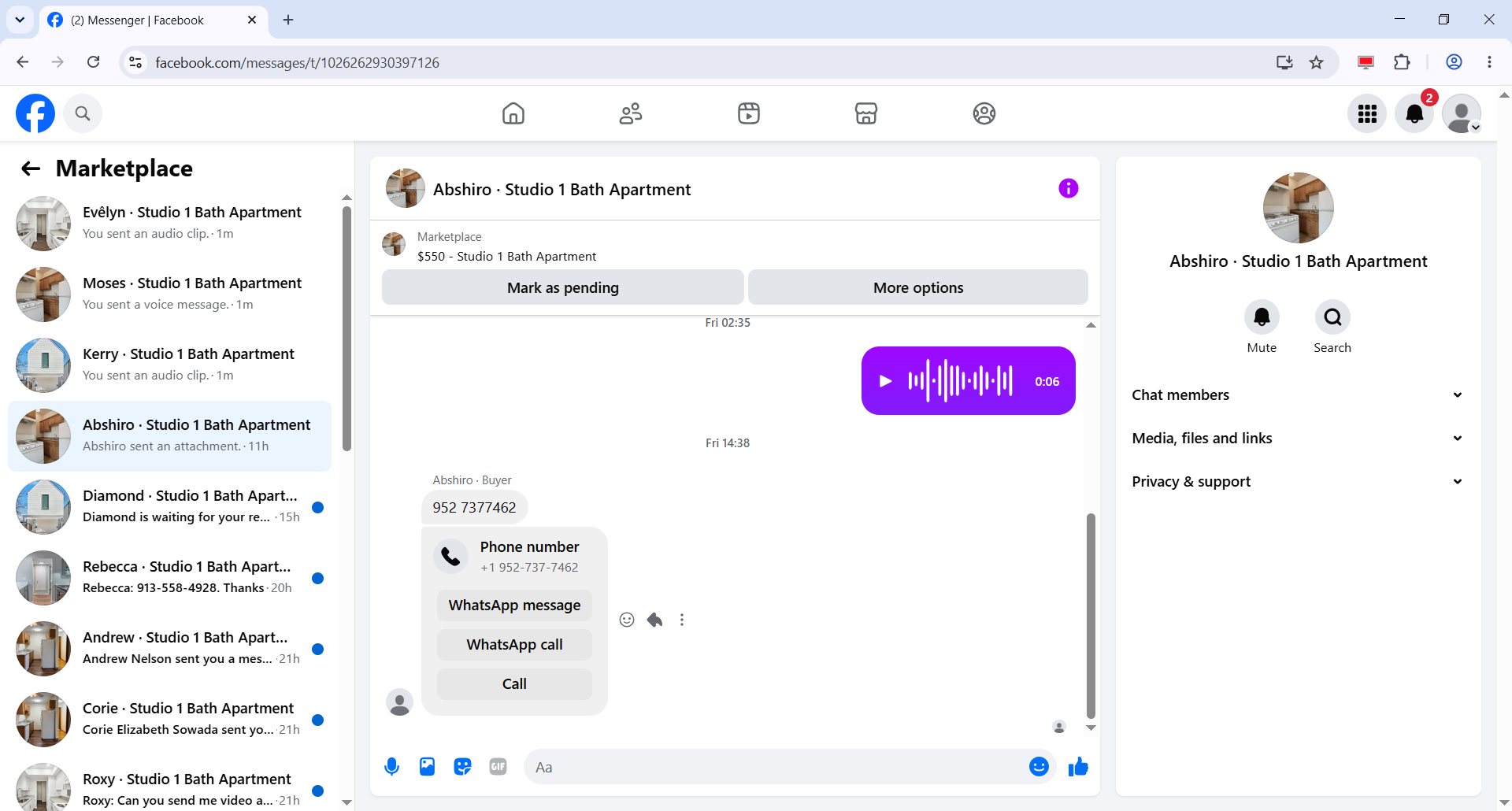This screenshot has width=1512, height=811.
Task: Open Abshiro's profile thumbnail in right panel
Action: click(1298, 208)
